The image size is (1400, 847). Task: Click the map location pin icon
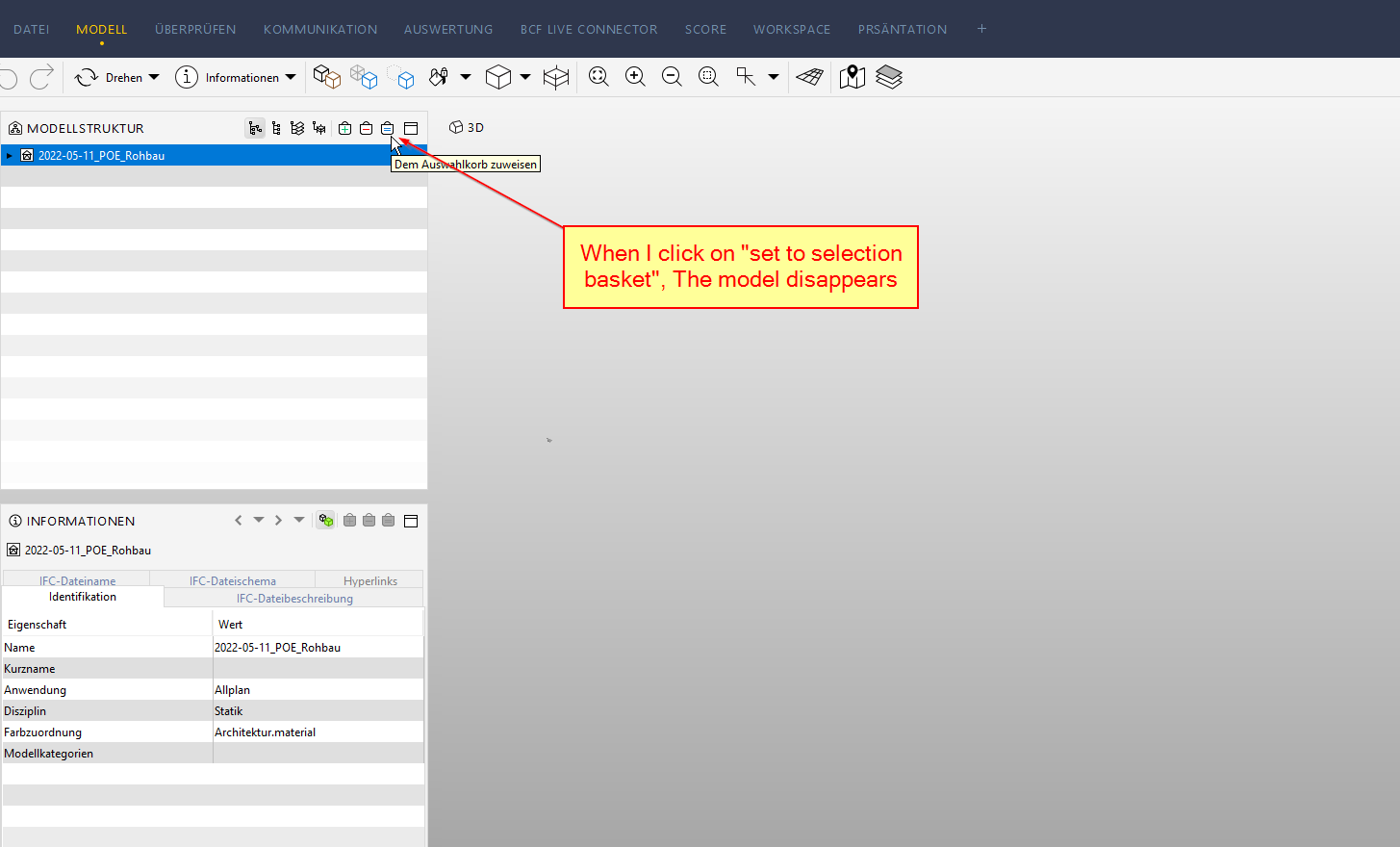coord(853,77)
